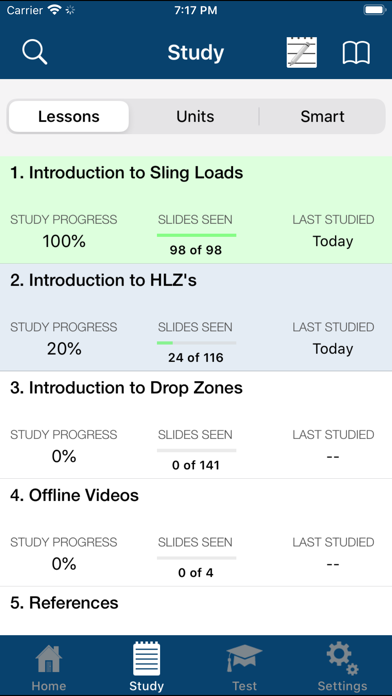This screenshot has width=392, height=696.
Task: Tap the 98 of 98 slides progress bar
Action: pos(196,235)
